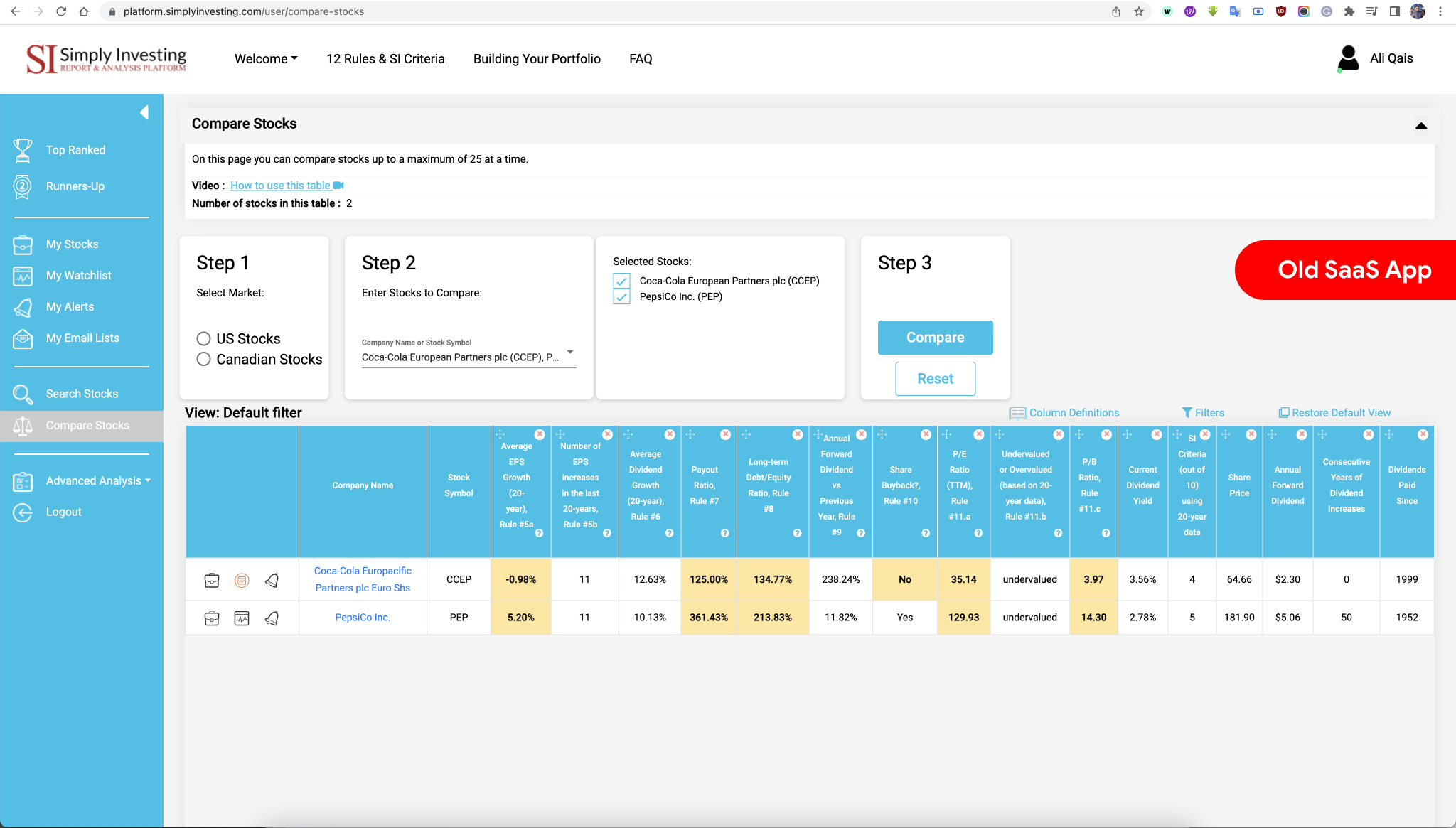Click the bell alert icon in the PepsiCo row
The image size is (1456, 828).
point(272,618)
